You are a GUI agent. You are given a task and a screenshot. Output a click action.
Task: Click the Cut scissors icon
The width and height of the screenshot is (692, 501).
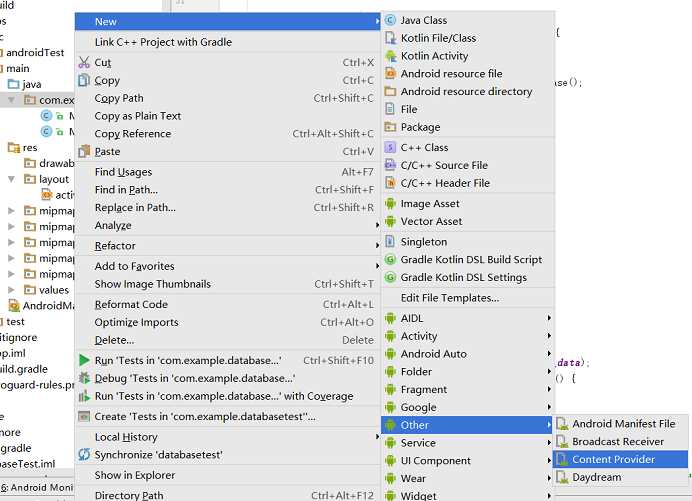pyautogui.click(x=84, y=62)
